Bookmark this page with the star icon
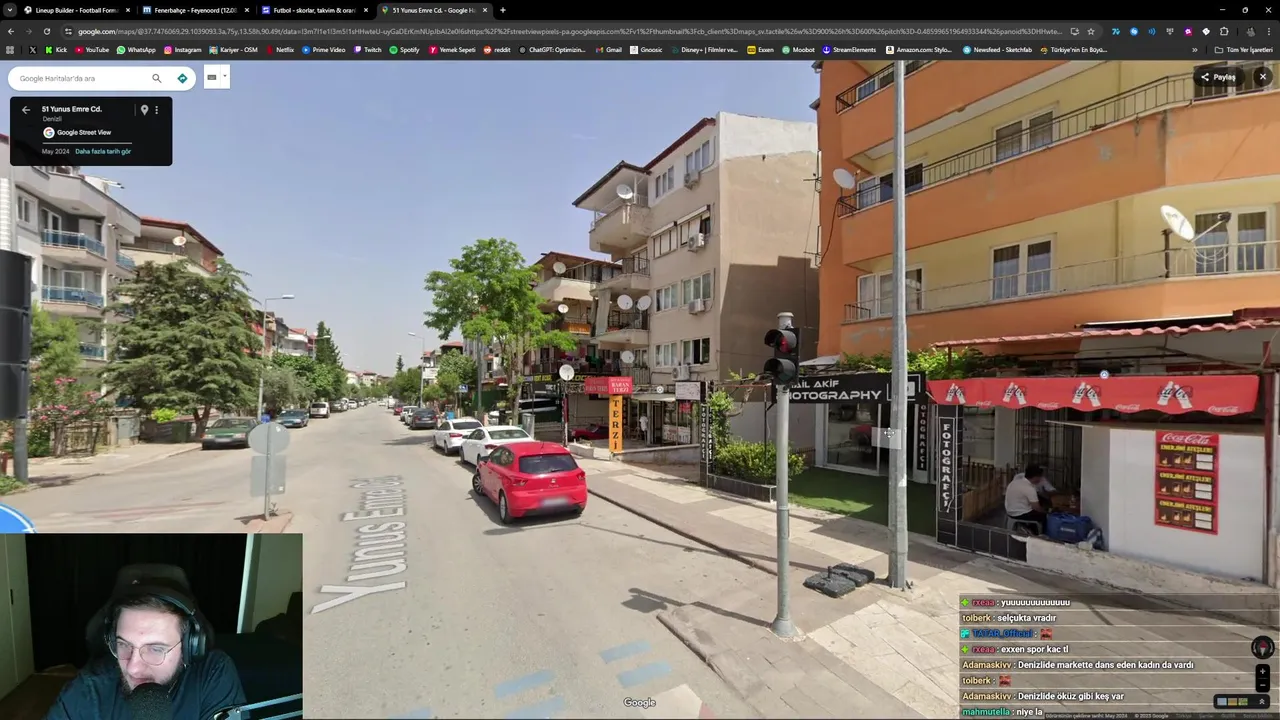The height and width of the screenshot is (720, 1280). tap(1091, 31)
